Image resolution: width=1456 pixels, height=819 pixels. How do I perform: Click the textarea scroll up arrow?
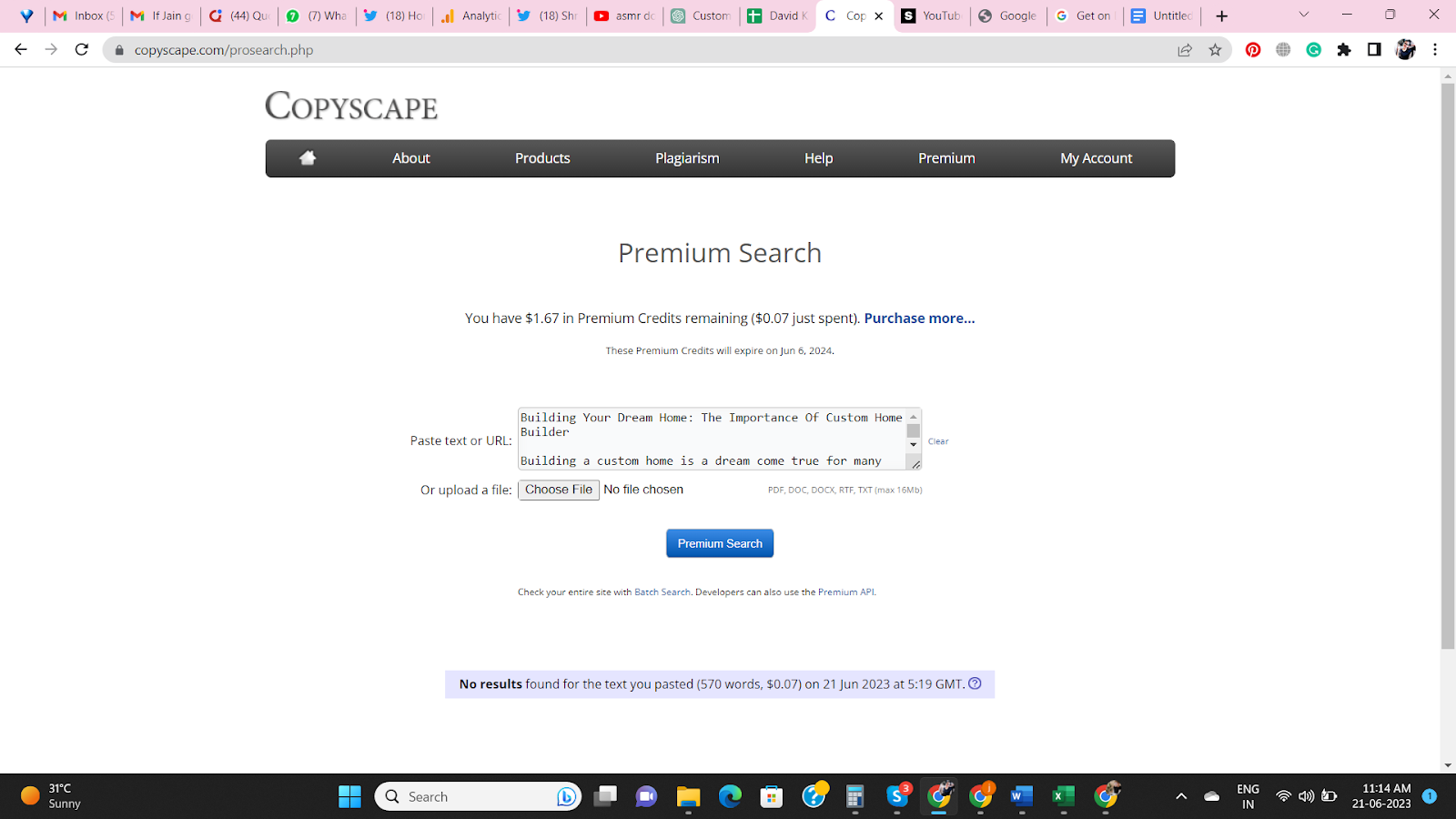pos(914,417)
